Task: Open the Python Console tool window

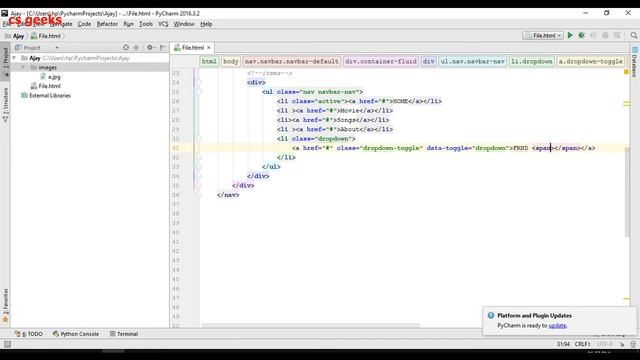Action: (x=76, y=334)
